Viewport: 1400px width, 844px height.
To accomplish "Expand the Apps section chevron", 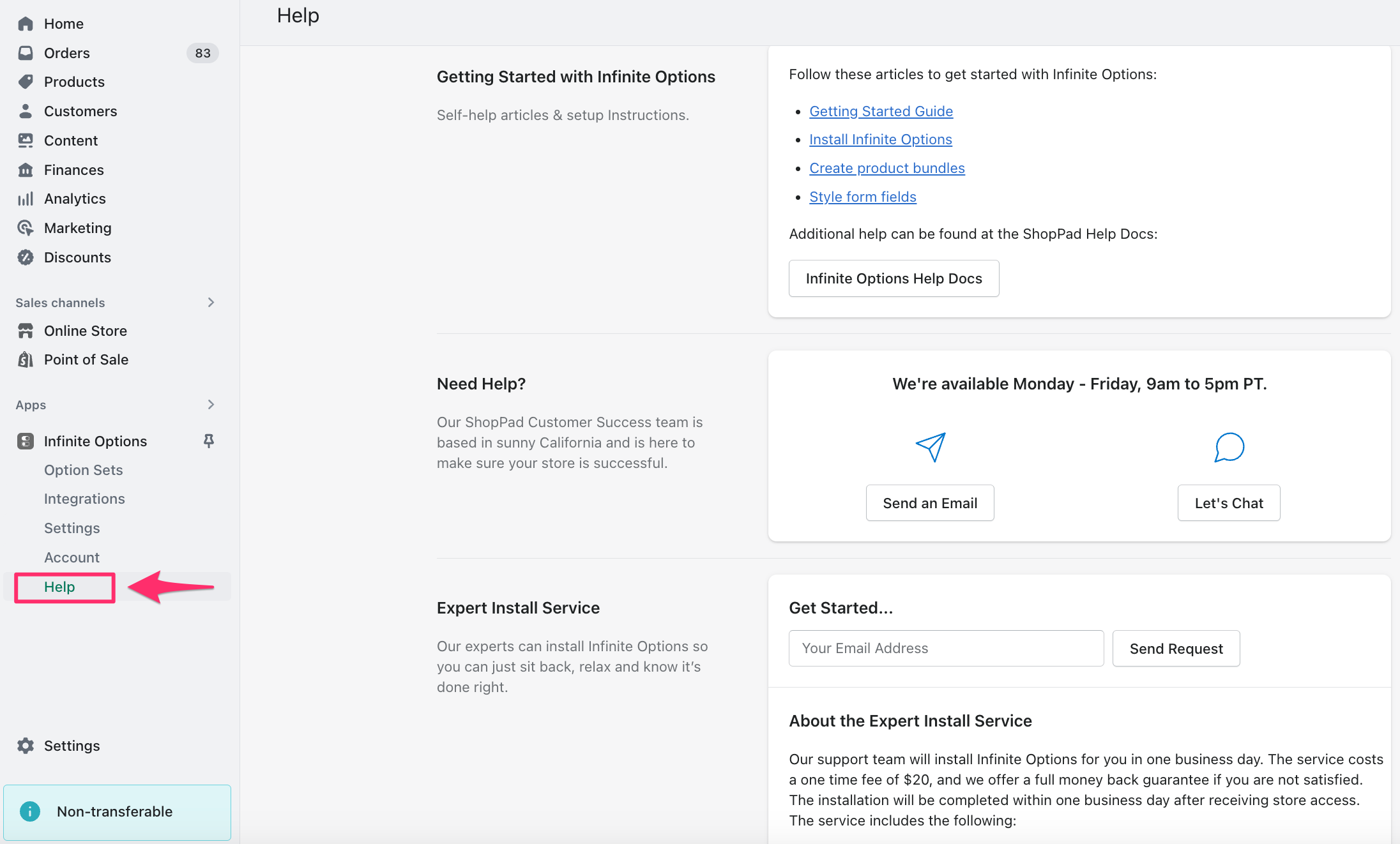I will (x=211, y=405).
